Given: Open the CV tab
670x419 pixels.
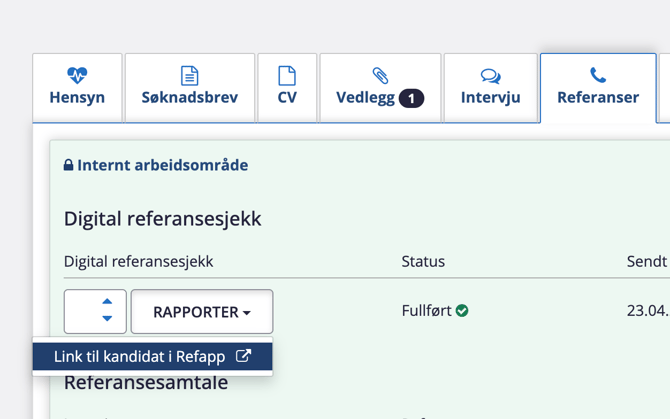Looking at the screenshot, I should click(x=287, y=88).
